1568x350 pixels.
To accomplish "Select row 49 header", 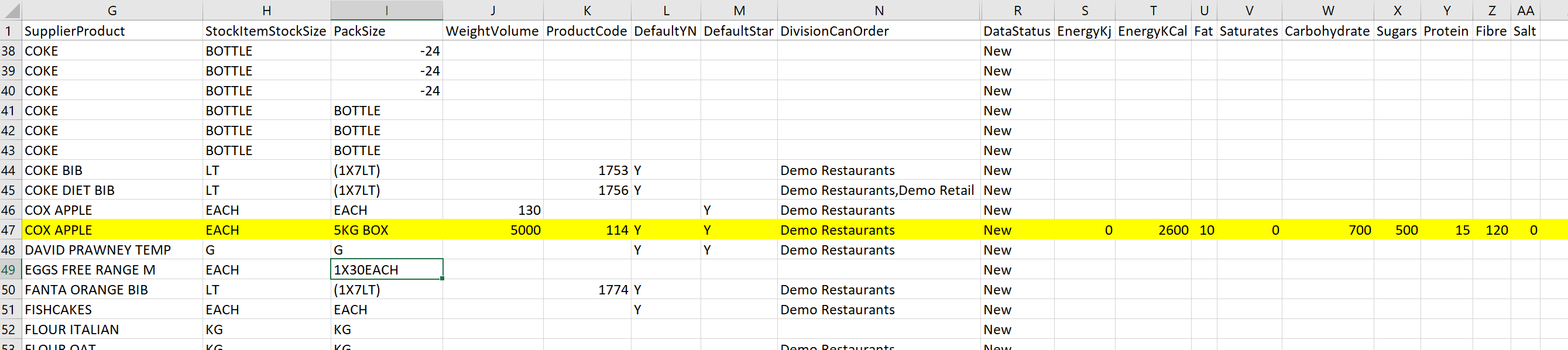I will [x=11, y=270].
